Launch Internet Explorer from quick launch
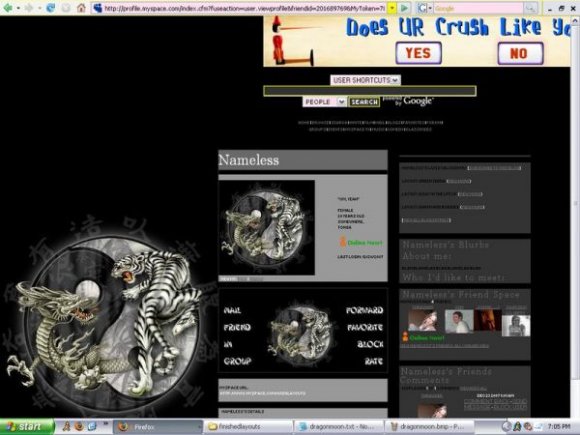 (x=91, y=426)
